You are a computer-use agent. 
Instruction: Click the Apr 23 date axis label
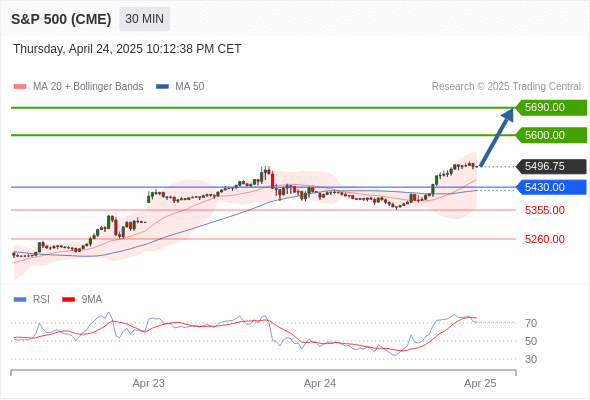(x=149, y=383)
